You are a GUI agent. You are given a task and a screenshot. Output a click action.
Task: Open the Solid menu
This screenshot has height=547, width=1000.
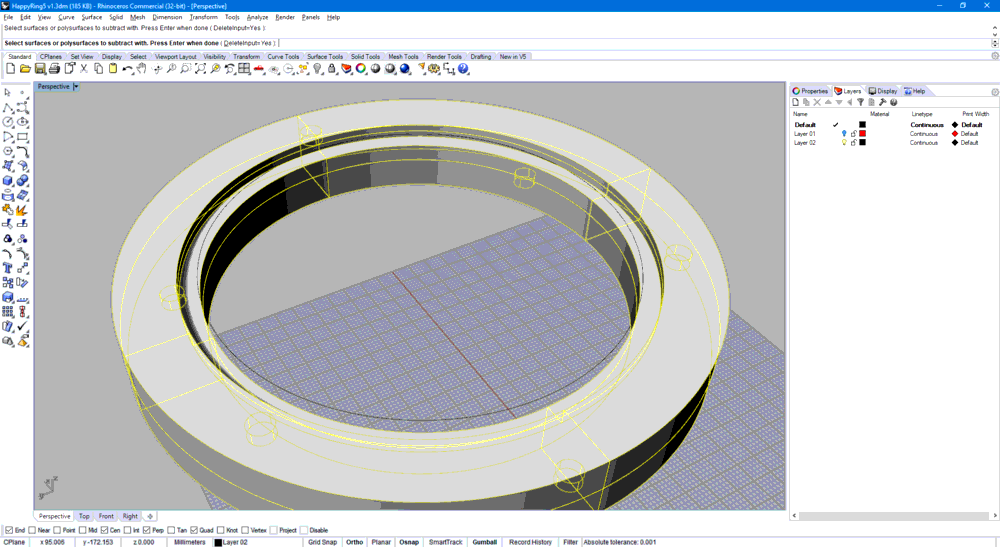coord(116,17)
